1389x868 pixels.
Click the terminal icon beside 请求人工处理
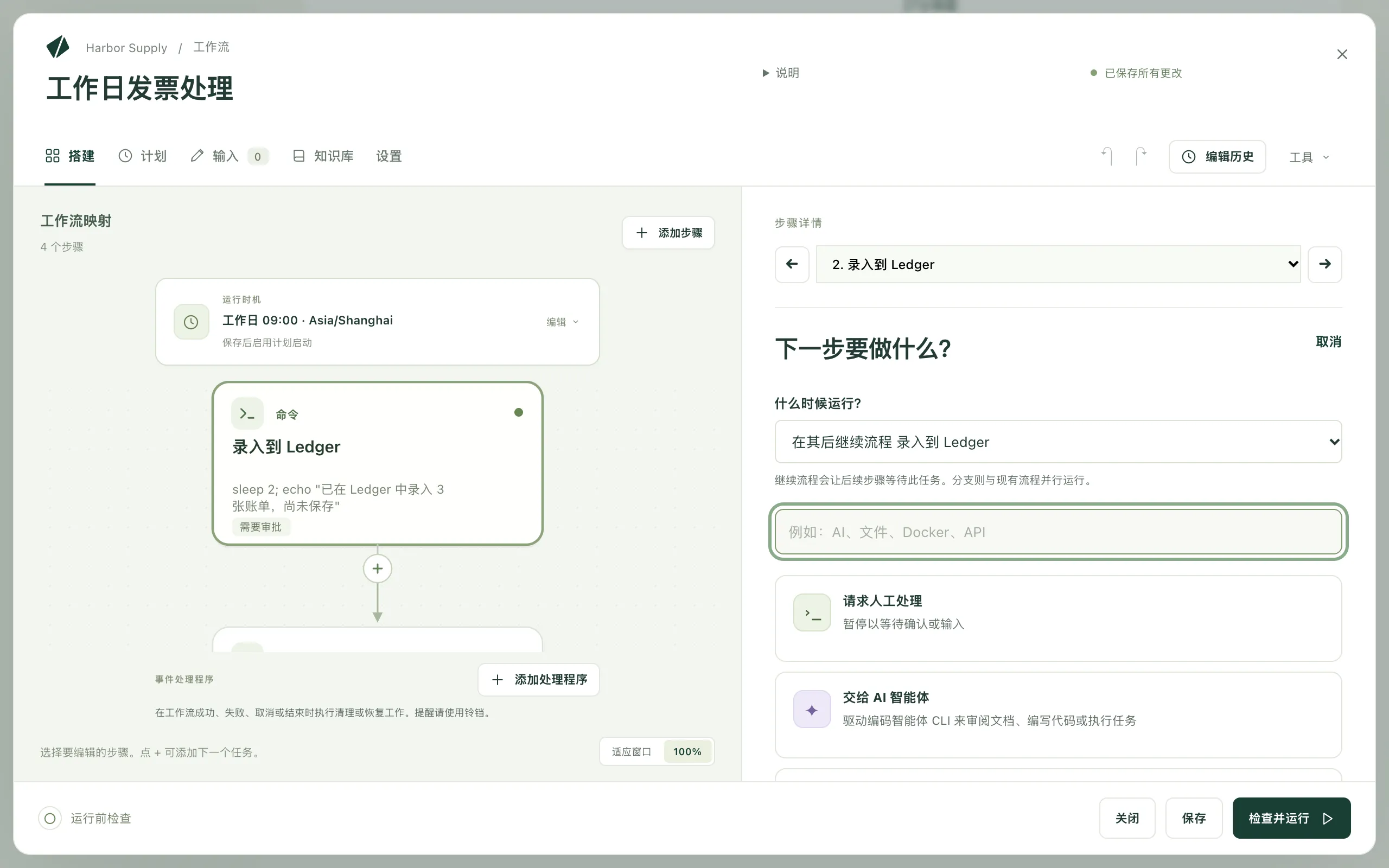point(812,612)
